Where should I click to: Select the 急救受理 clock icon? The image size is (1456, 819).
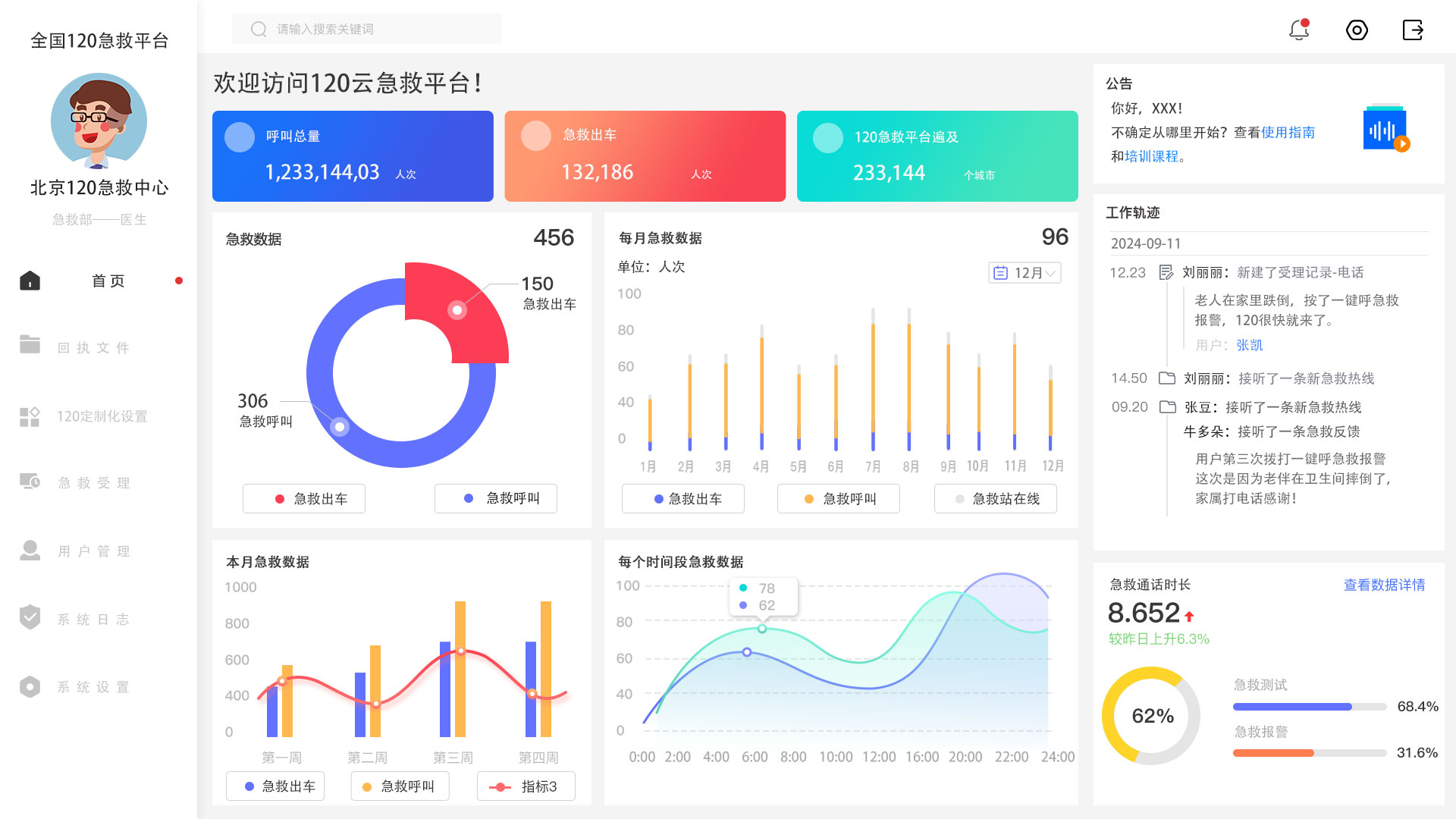point(30,482)
